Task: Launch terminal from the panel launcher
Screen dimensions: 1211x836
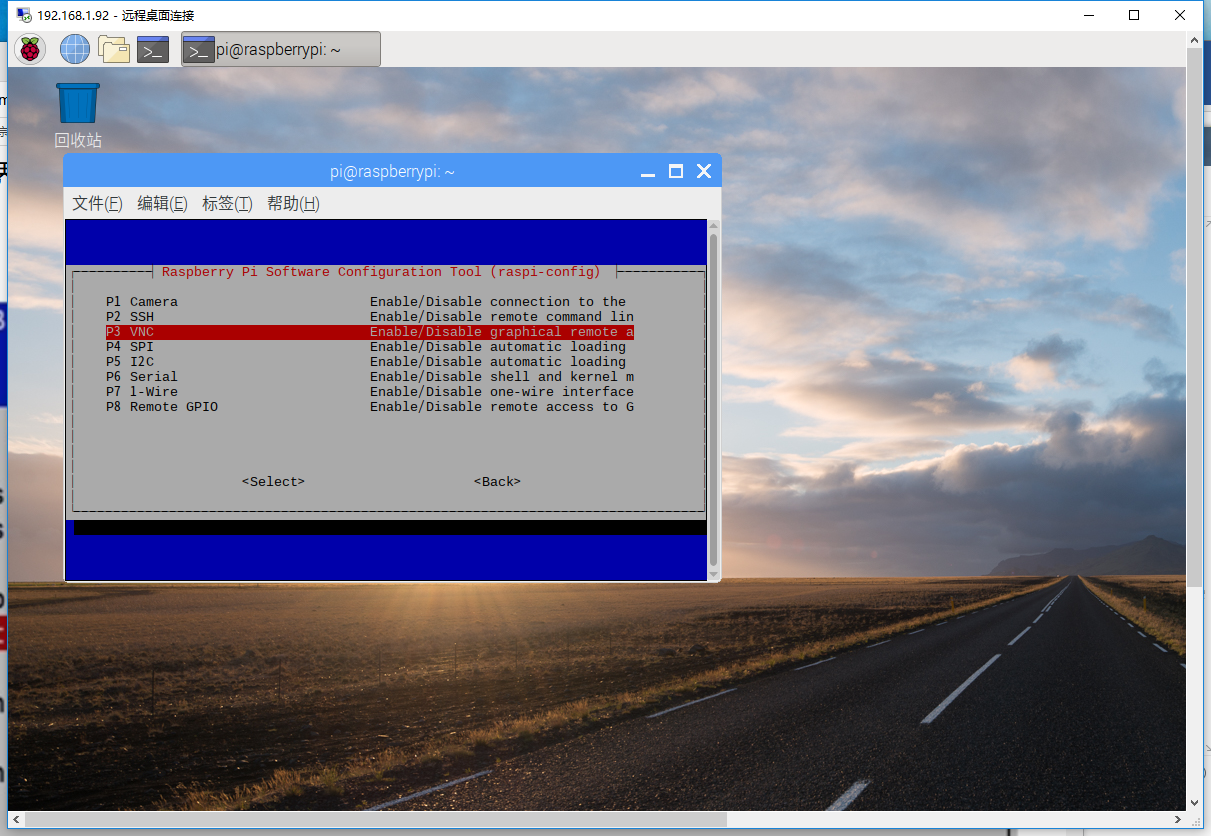Action: pos(153,48)
